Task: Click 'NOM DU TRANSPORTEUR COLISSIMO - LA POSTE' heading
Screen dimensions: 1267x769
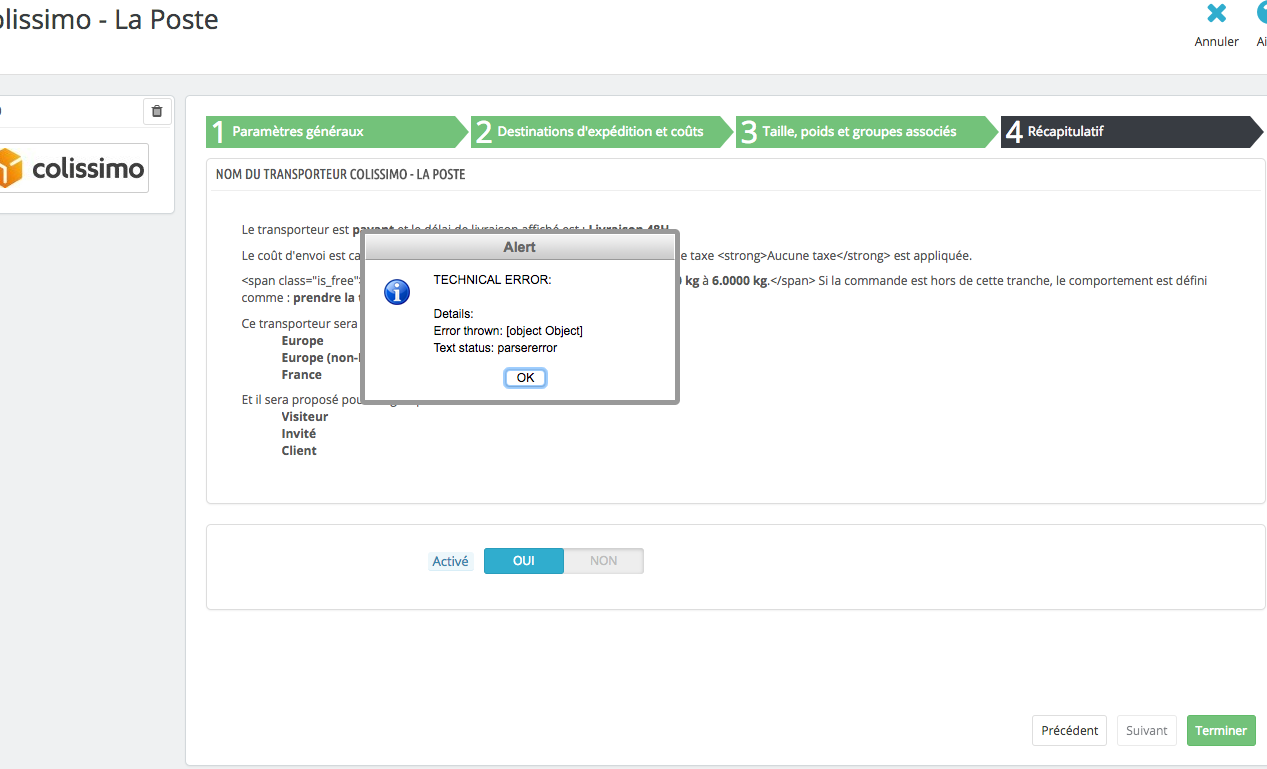Action: point(340,174)
